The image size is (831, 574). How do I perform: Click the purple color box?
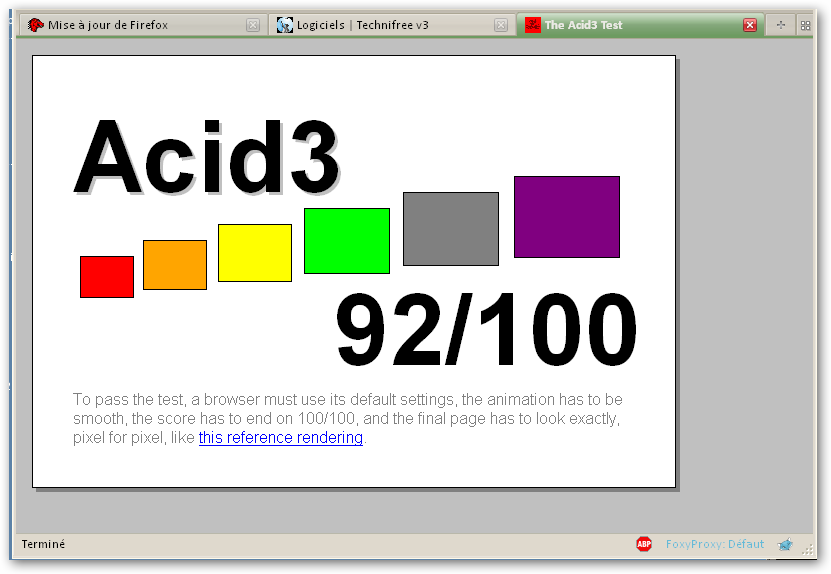point(567,217)
